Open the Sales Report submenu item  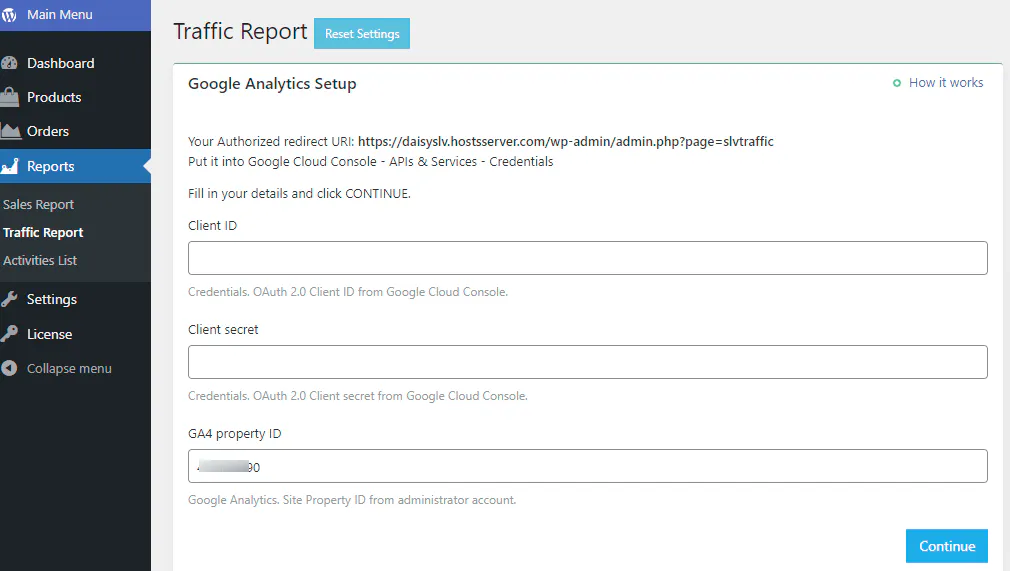point(39,204)
